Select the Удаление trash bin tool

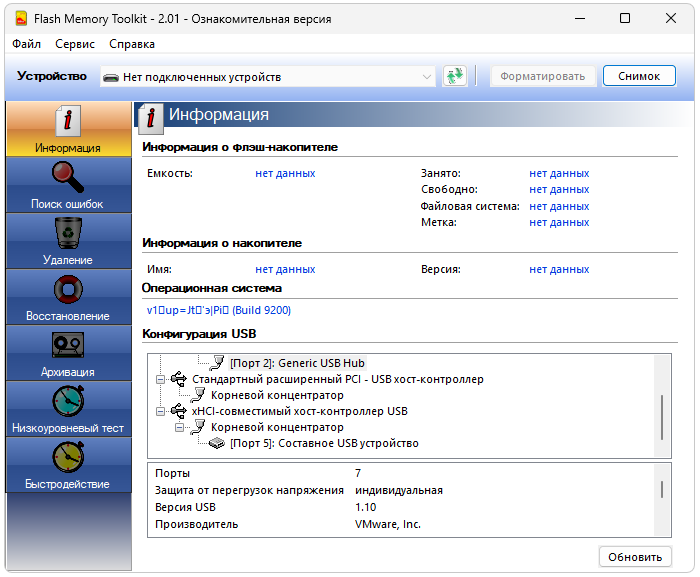pos(68,241)
